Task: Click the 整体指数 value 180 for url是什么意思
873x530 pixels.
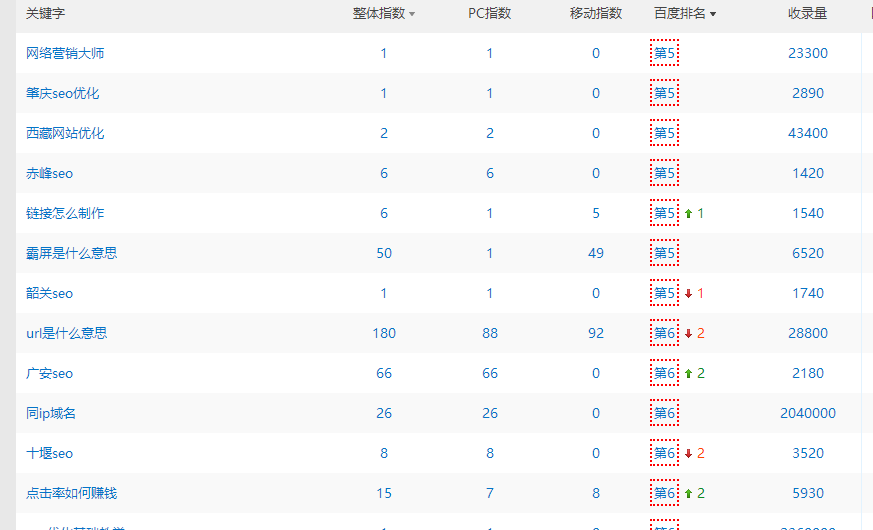Action: (x=384, y=333)
